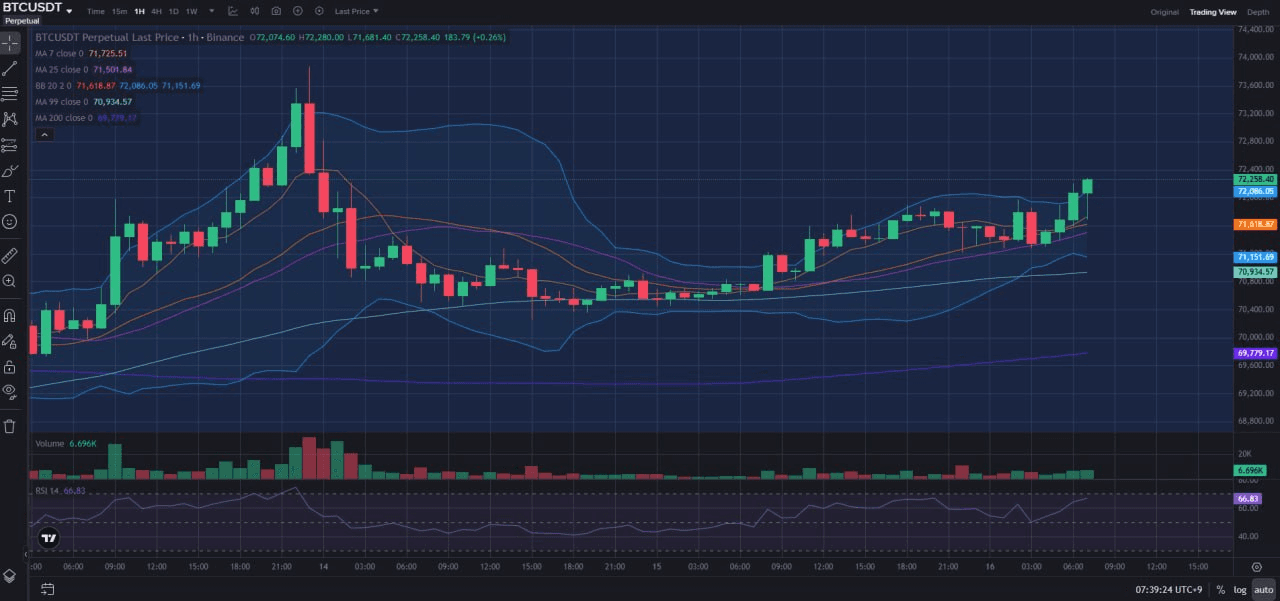Click the MA 99 close indicator legend
Viewport: 1280px width, 601px height.
pos(84,102)
